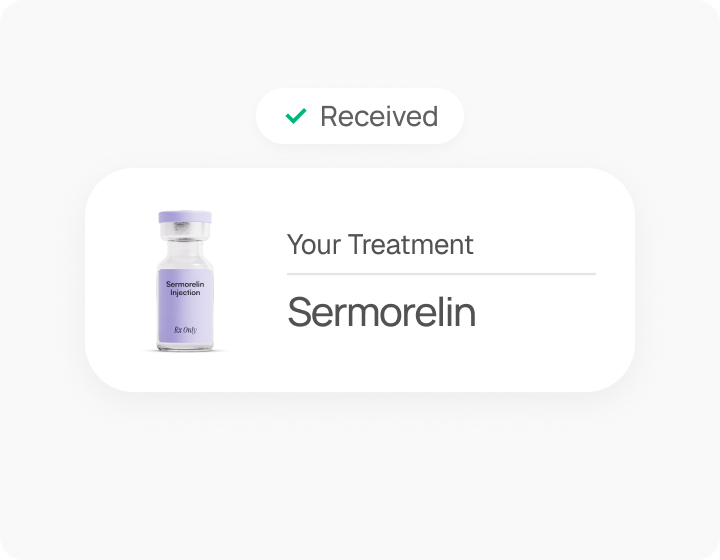Screen dimensions: 720x560
Task: Click the silver crimp seal of vial
Action: [x=185, y=231]
